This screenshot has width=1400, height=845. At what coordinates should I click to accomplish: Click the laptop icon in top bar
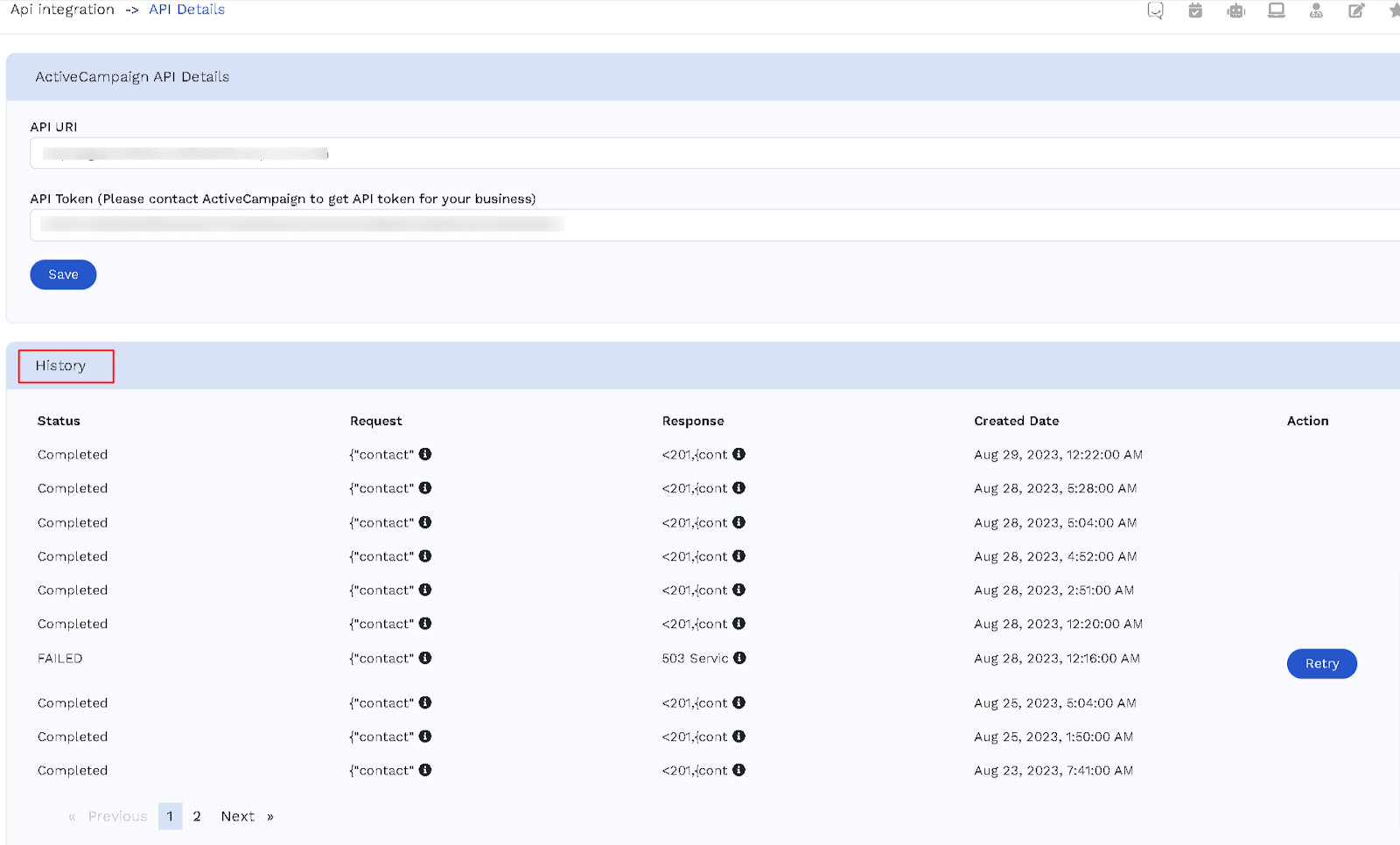(1277, 10)
